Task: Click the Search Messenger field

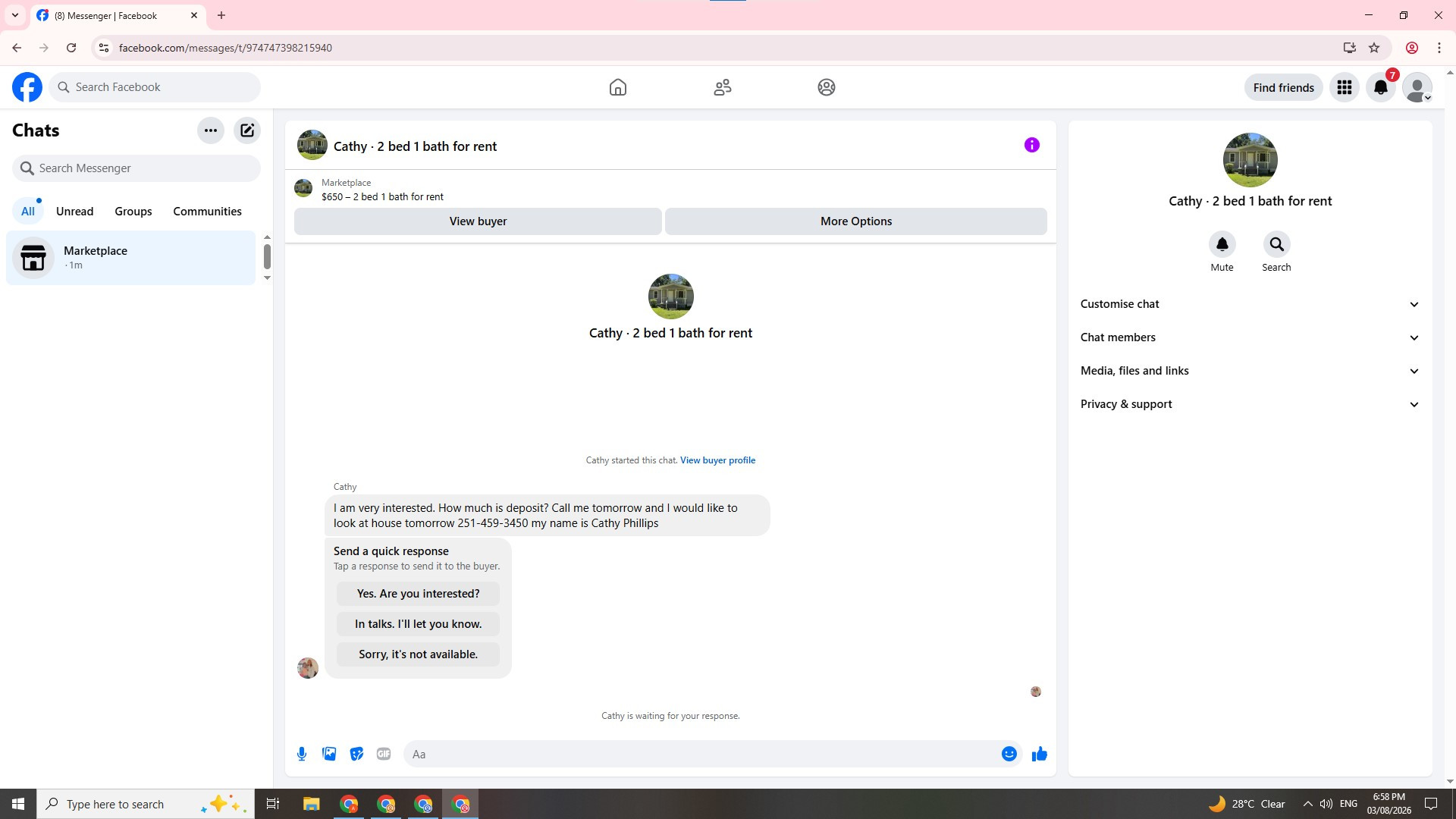Action: pos(136,168)
